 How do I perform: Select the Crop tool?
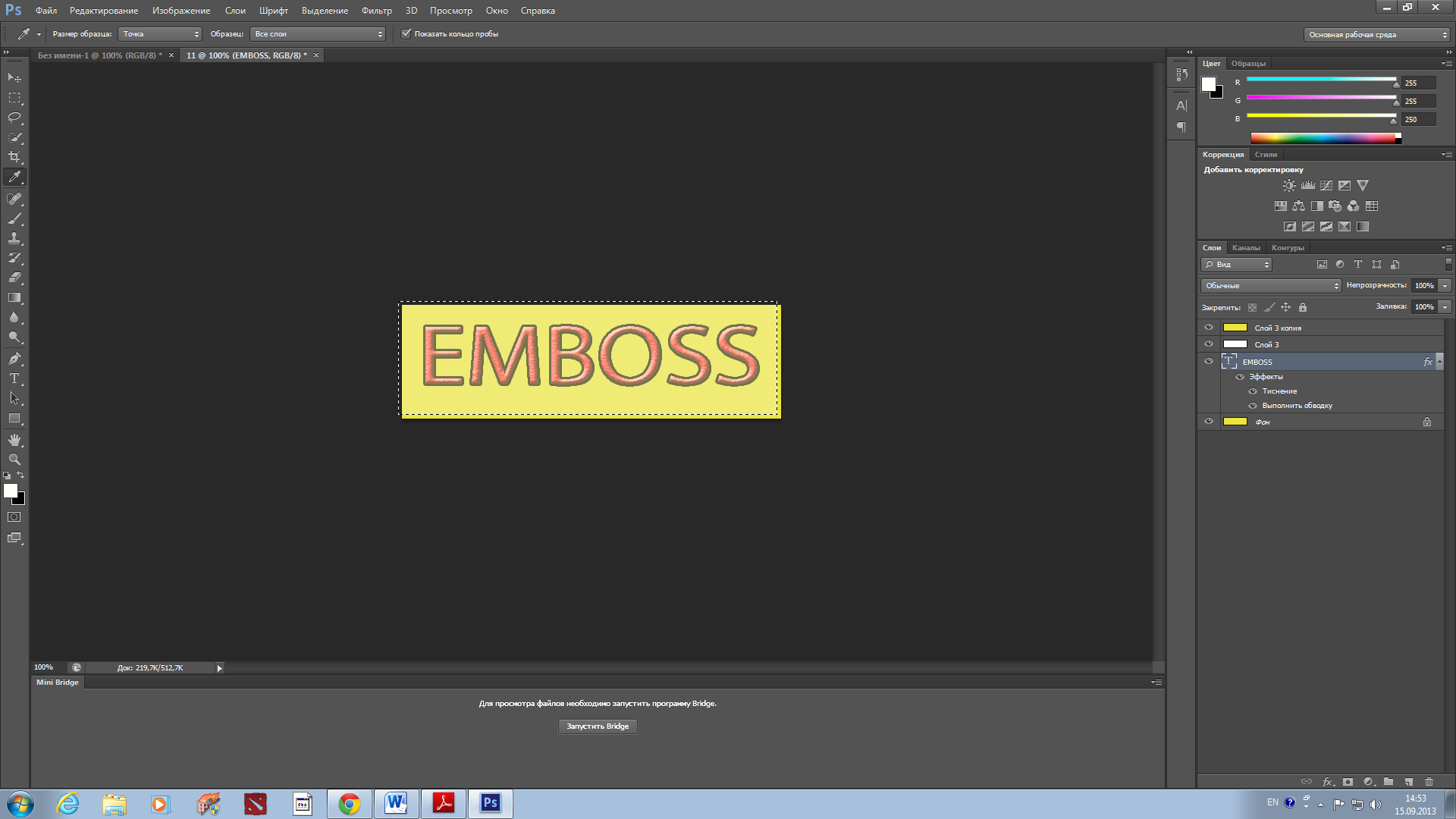(14, 157)
